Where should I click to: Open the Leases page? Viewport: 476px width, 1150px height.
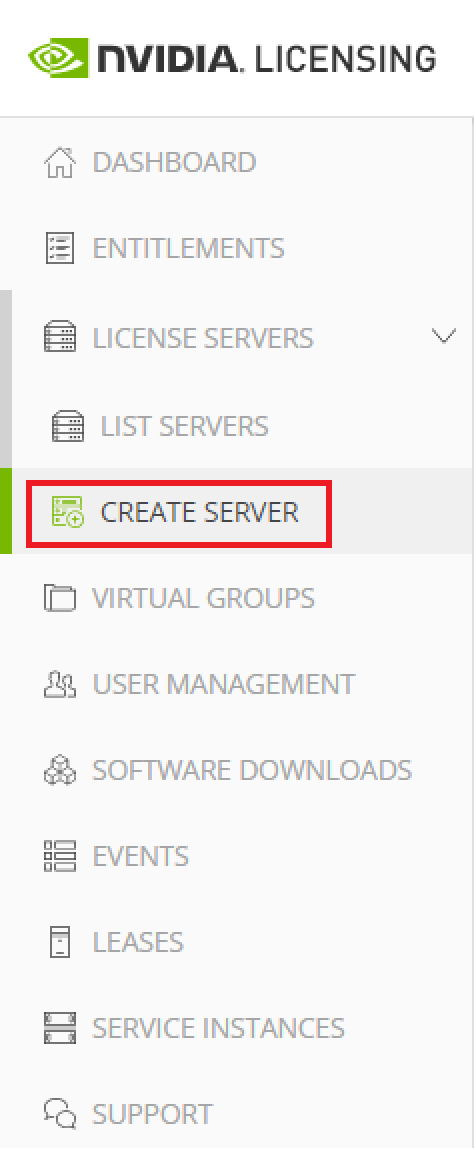pyautogui.click(x=138, y=942)
